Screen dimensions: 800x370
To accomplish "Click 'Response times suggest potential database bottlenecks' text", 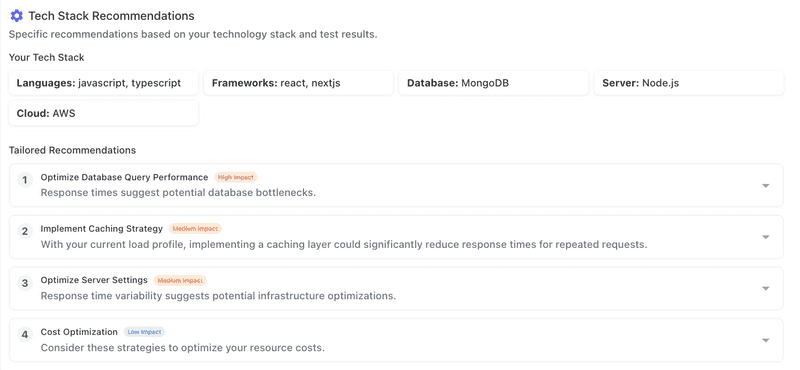I will (178, 193).
